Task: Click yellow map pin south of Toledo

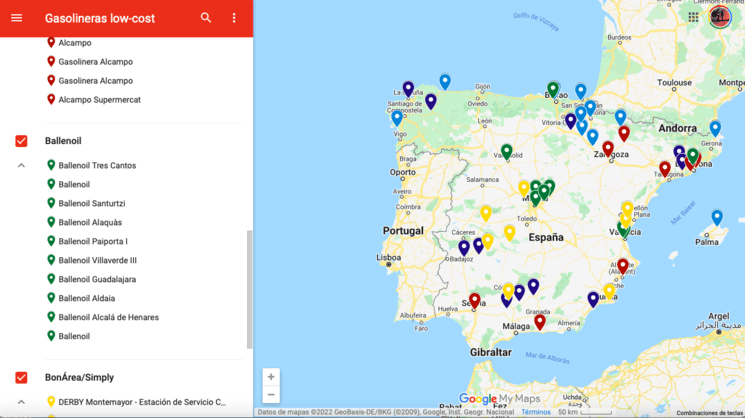Action: tap(509, 233)
